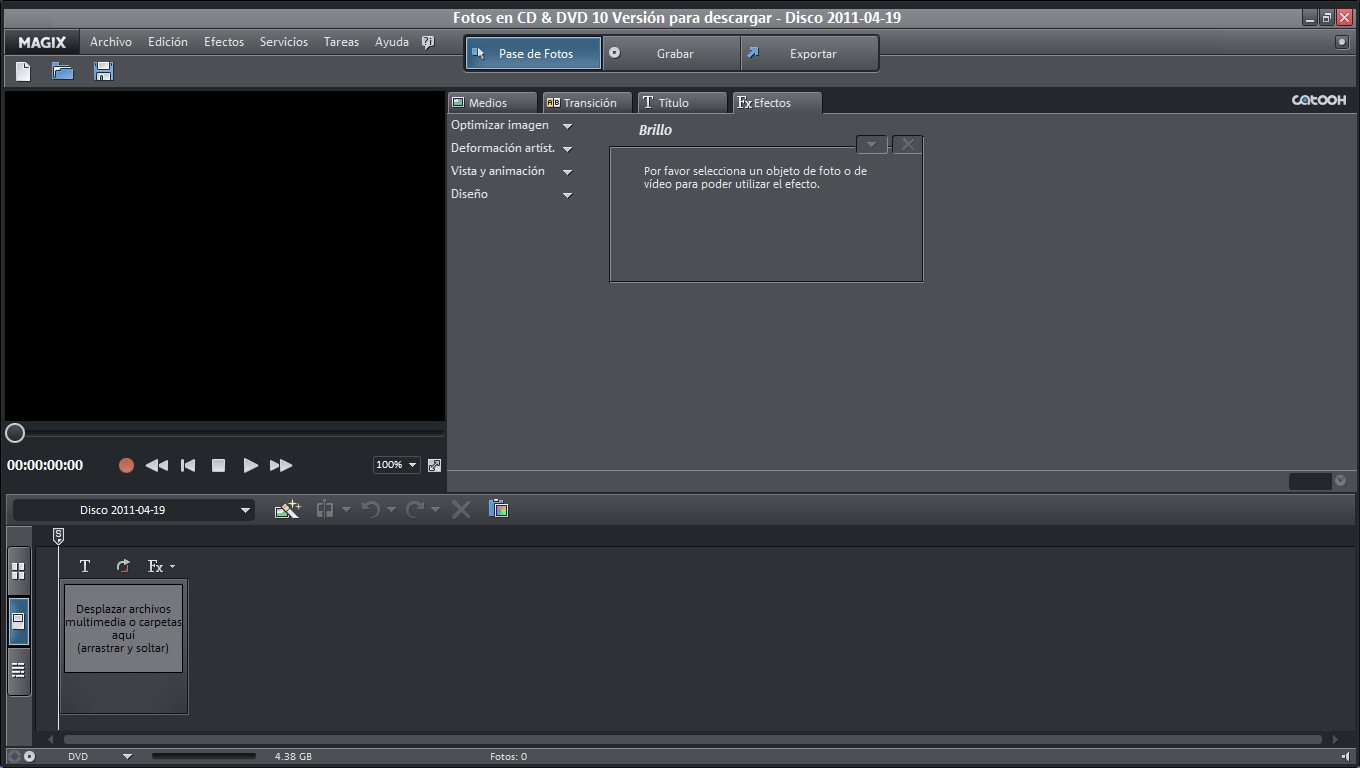Screen dimensions: 1360x768
Task: Click the small round button at top right
Action: (1342, 42)
